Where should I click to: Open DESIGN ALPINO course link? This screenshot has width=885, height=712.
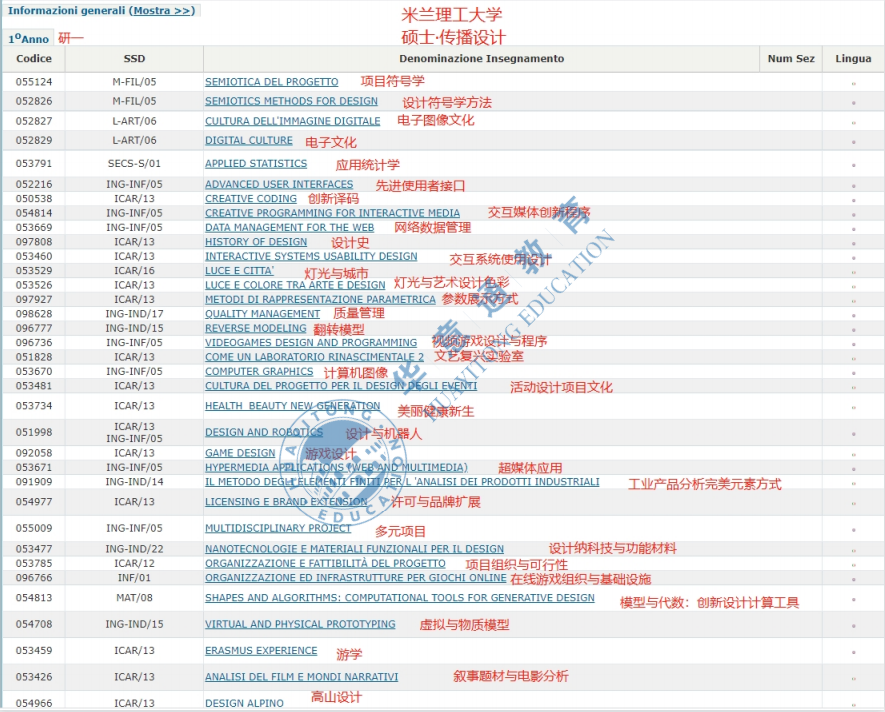pos(244,703)
